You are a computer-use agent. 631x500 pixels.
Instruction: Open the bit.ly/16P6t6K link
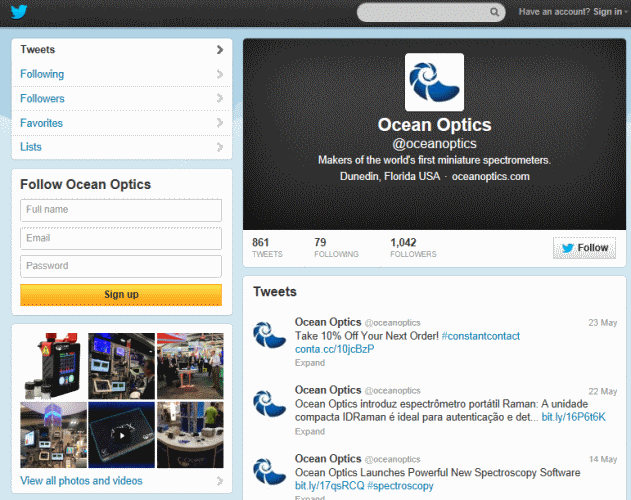[573, 417]
